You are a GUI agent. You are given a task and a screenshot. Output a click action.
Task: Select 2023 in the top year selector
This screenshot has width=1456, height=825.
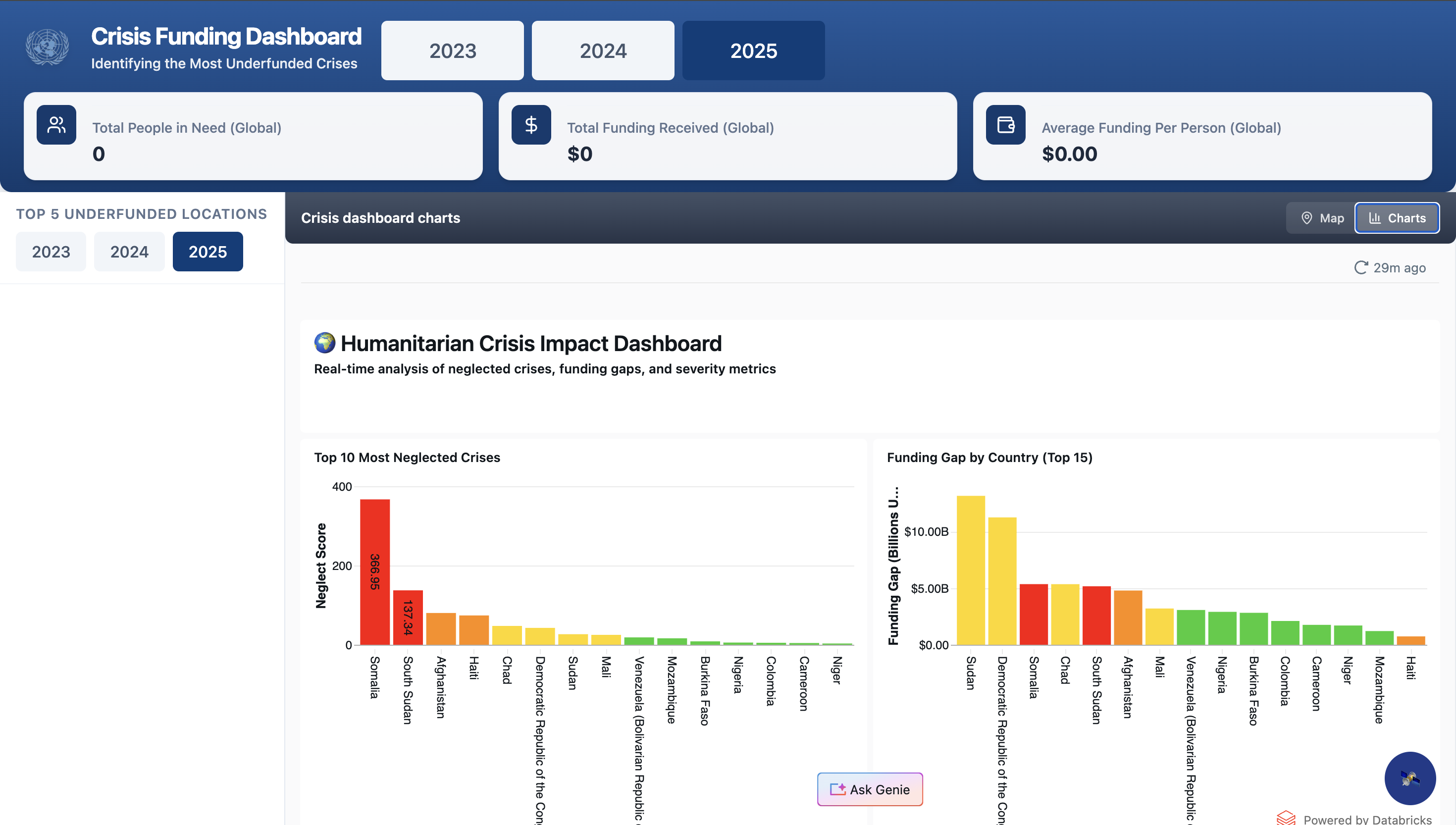click(x=452, y=51)
